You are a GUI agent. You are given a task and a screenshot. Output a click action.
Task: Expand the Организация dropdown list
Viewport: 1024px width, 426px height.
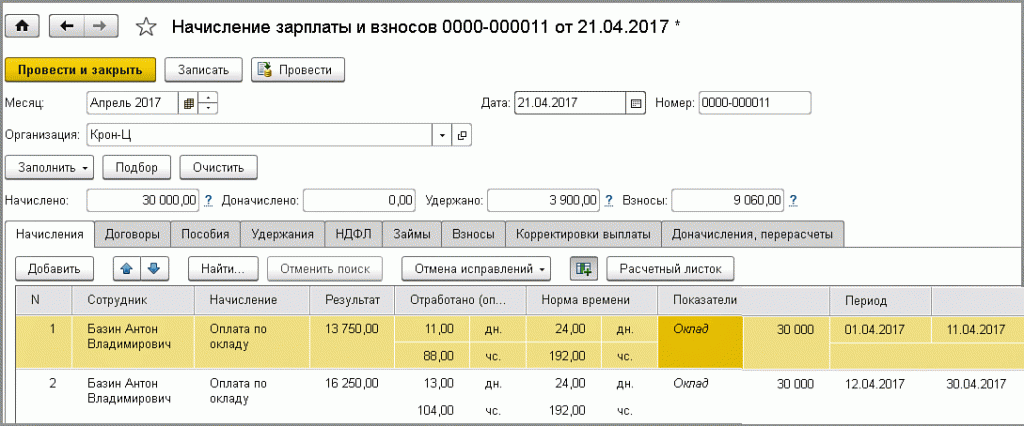point(442,135)
